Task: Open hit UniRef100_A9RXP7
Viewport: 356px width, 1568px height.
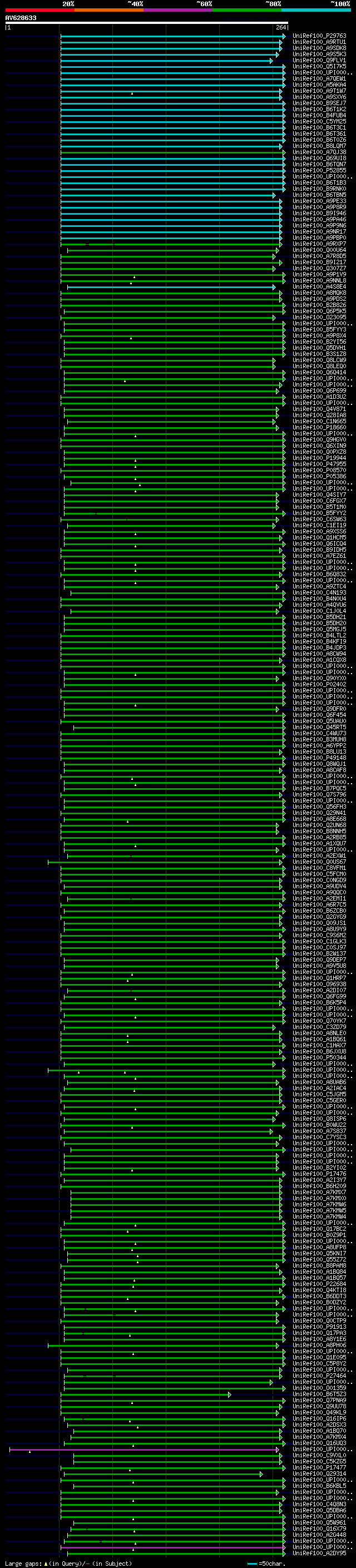Action: (319, 244)
